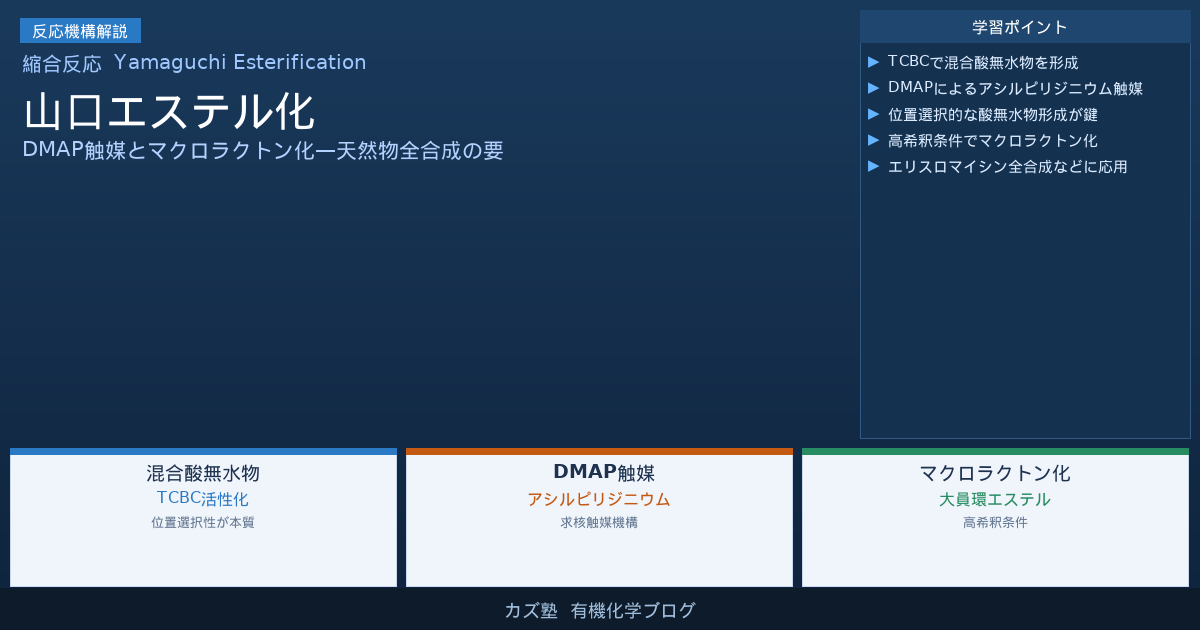
Task: Select the 求核触媒機構 caption
Action: 599,522
